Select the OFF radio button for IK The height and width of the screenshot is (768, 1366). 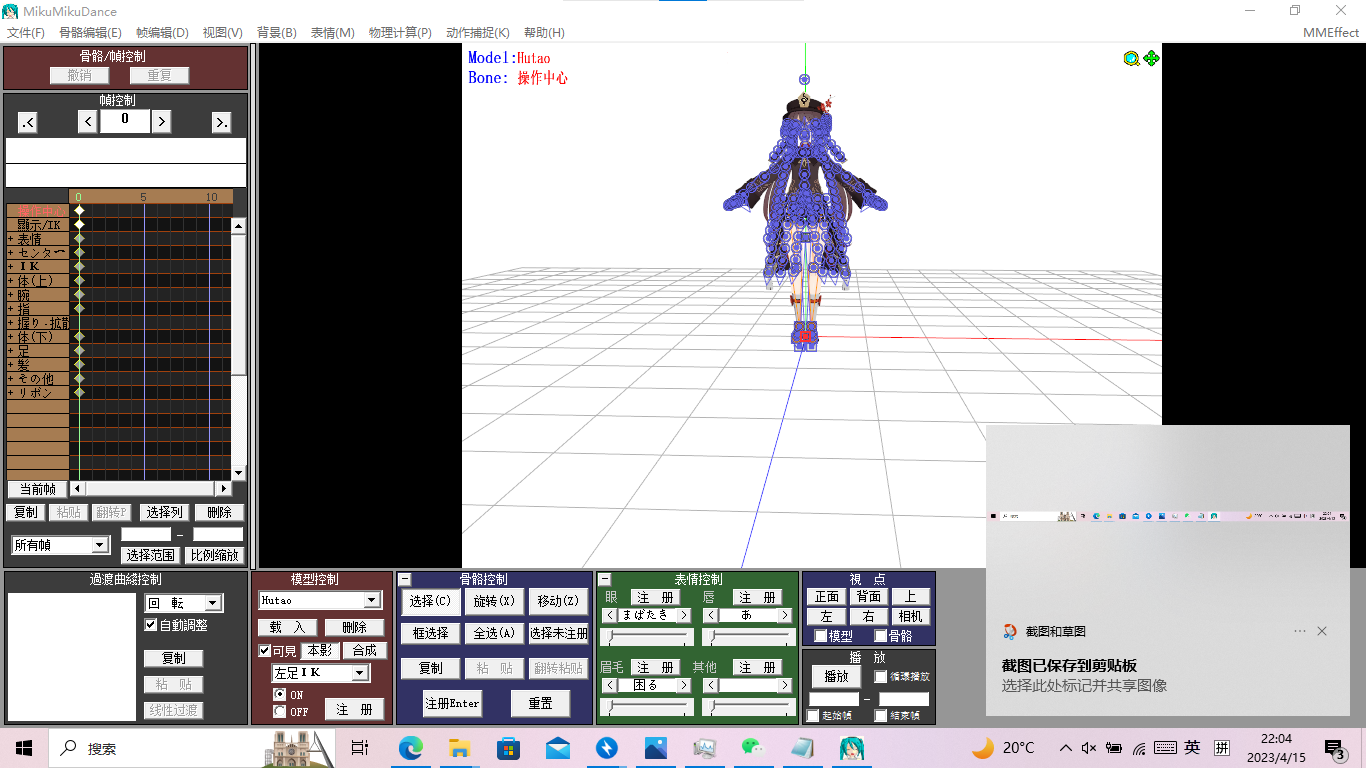coord(280,712)
